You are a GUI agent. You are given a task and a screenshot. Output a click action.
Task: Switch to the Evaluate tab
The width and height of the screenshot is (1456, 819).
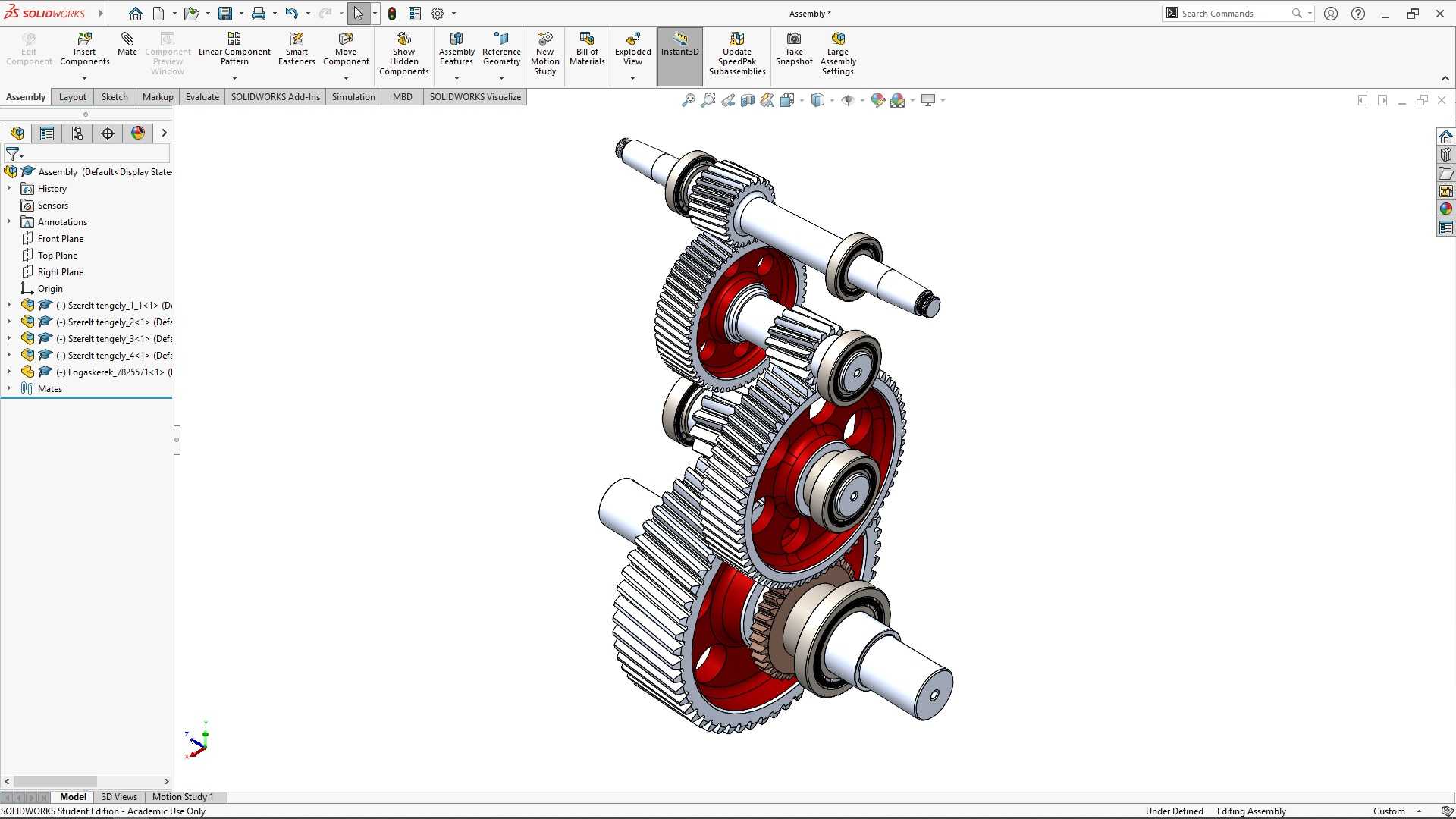(202, 97)
